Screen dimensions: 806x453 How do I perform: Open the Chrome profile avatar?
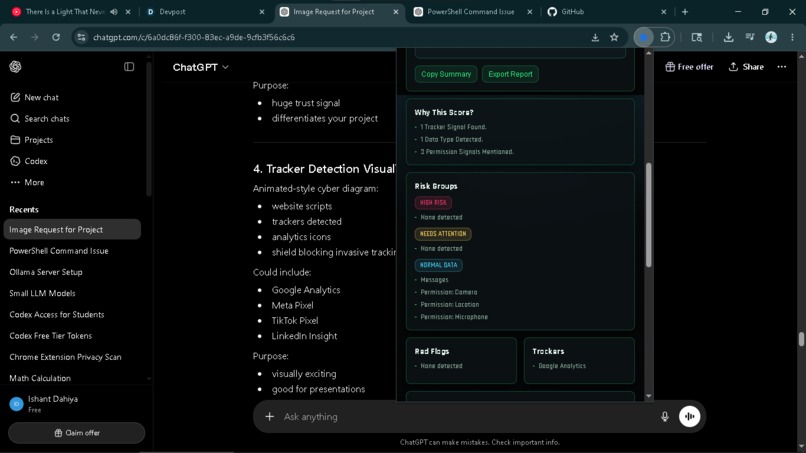(771, 37)
